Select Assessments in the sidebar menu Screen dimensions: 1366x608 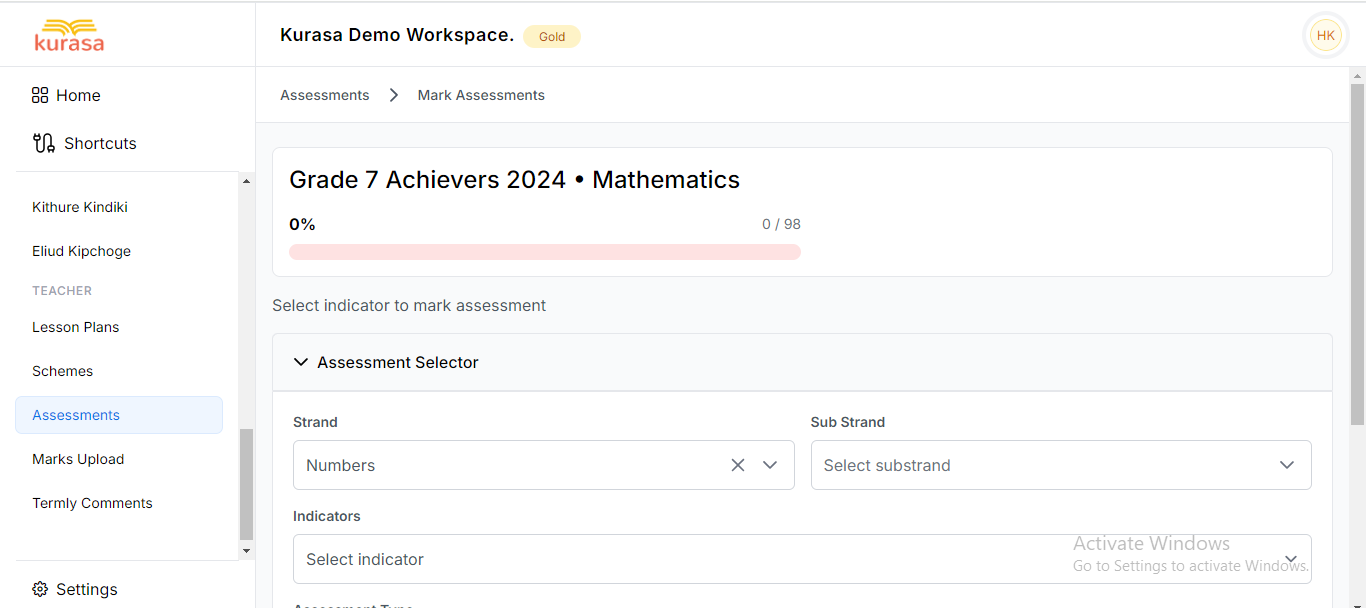click(76, 414)
